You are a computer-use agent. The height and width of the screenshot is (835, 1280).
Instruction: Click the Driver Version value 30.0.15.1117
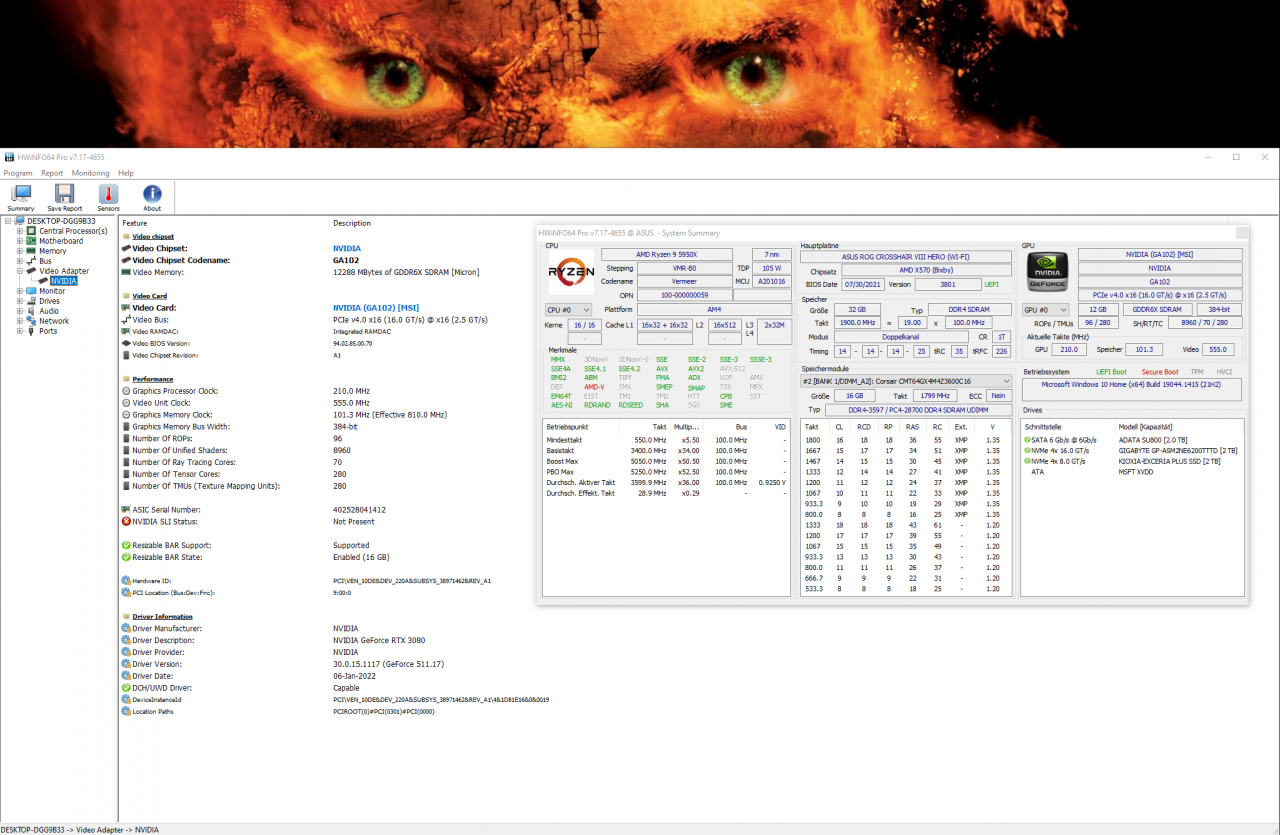tap(389, 664)
